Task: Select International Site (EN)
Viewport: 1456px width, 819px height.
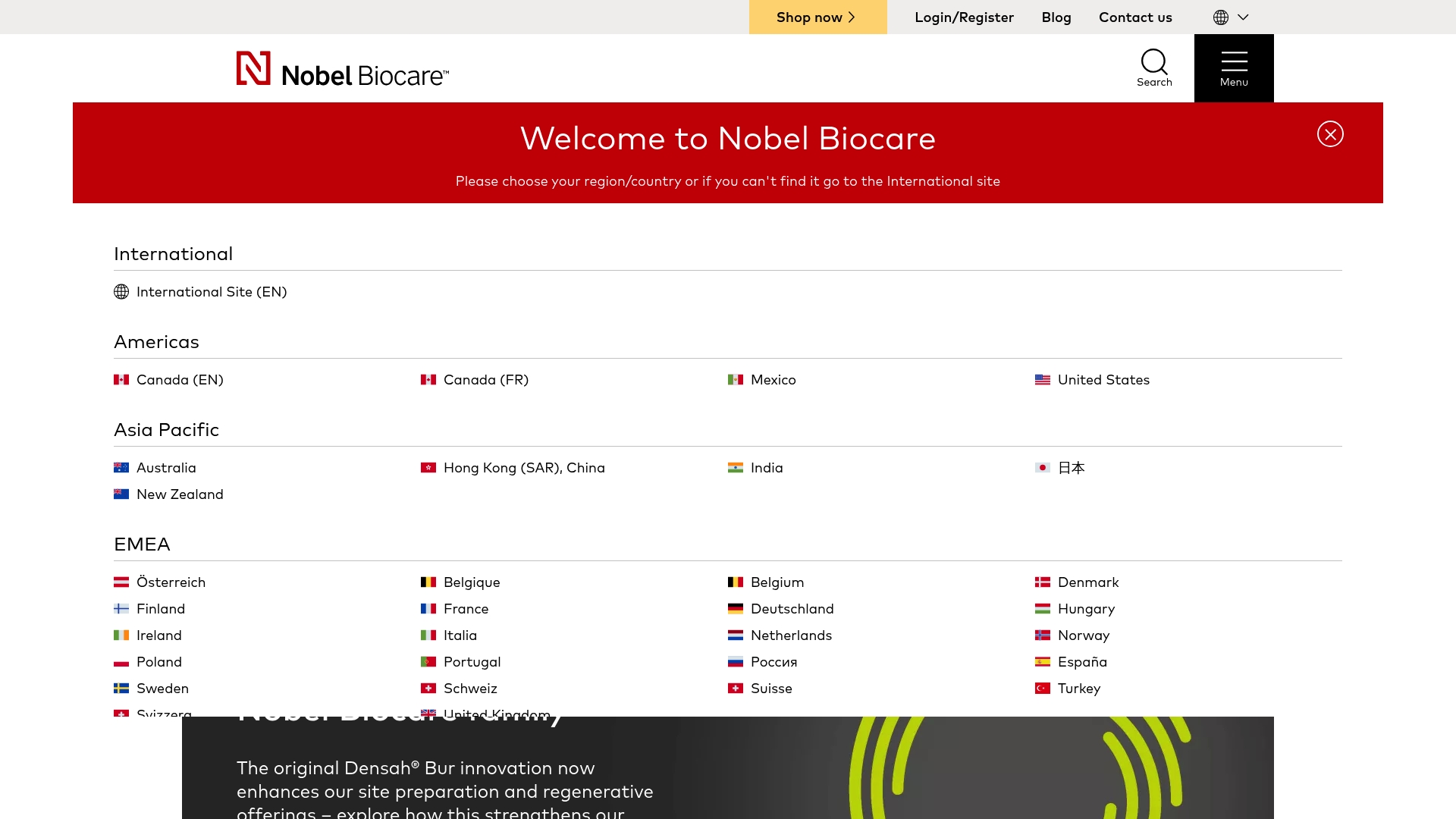Action: click(211, 291)
